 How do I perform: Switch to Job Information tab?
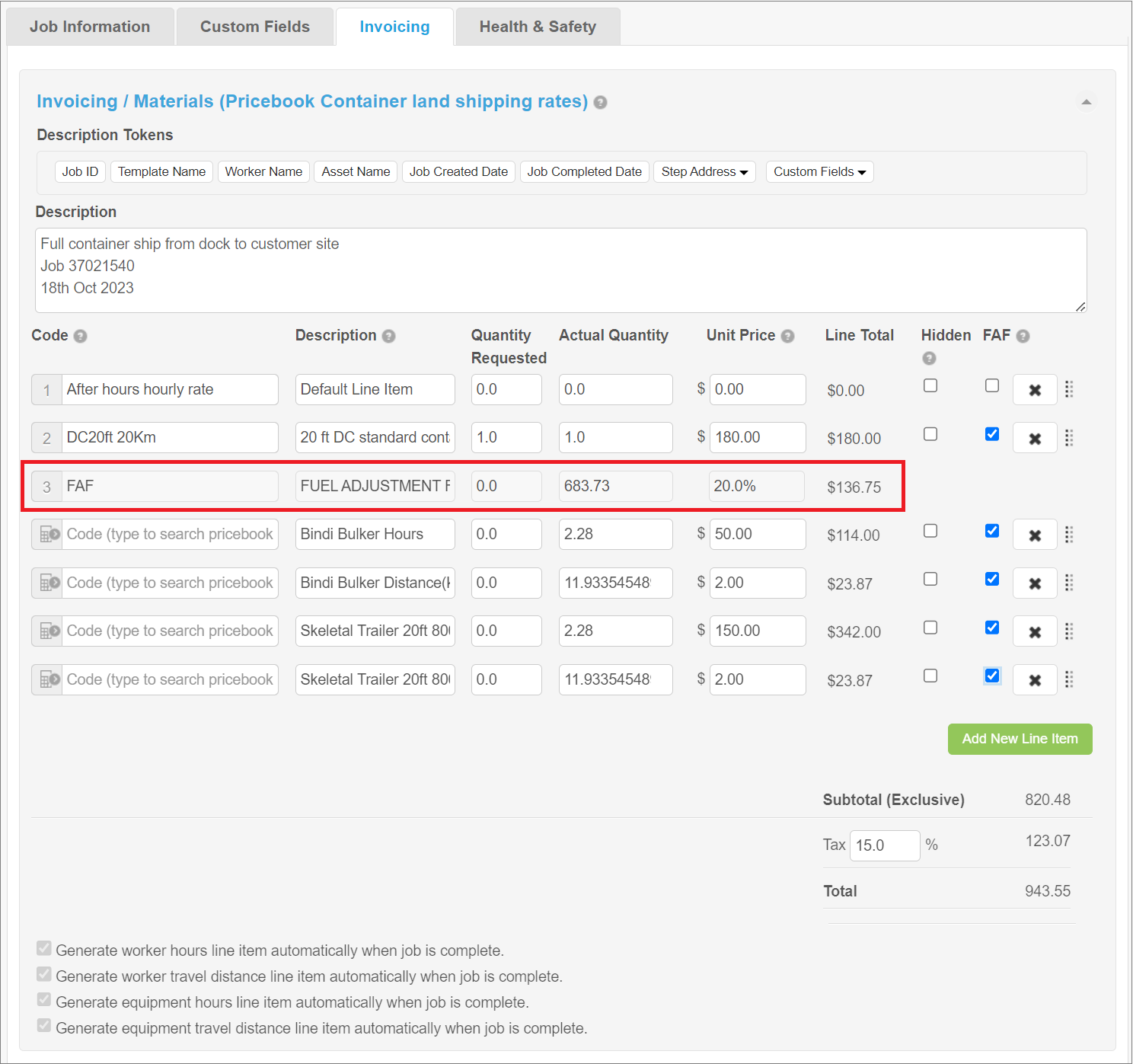click(90, 27)
